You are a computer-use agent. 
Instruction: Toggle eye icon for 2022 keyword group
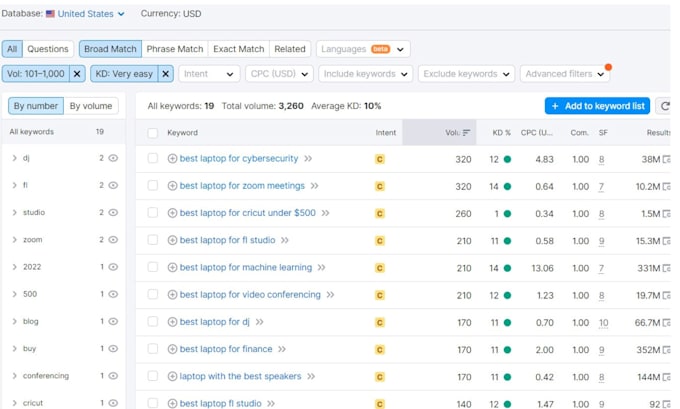tap(113, 267)
